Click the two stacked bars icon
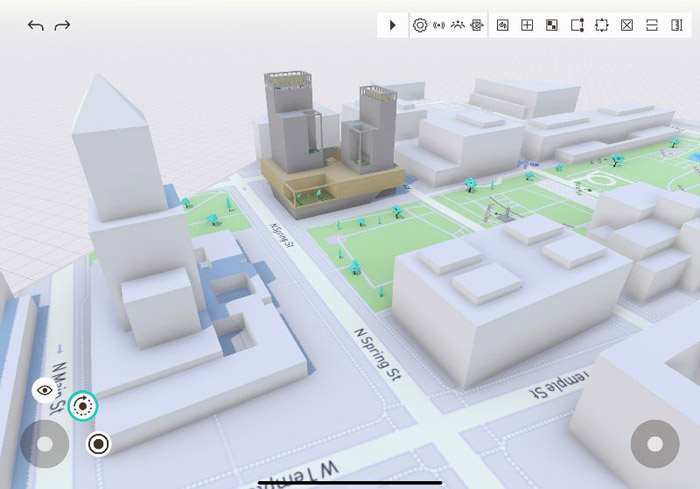The image size is (700, 489). coord(652,25)
